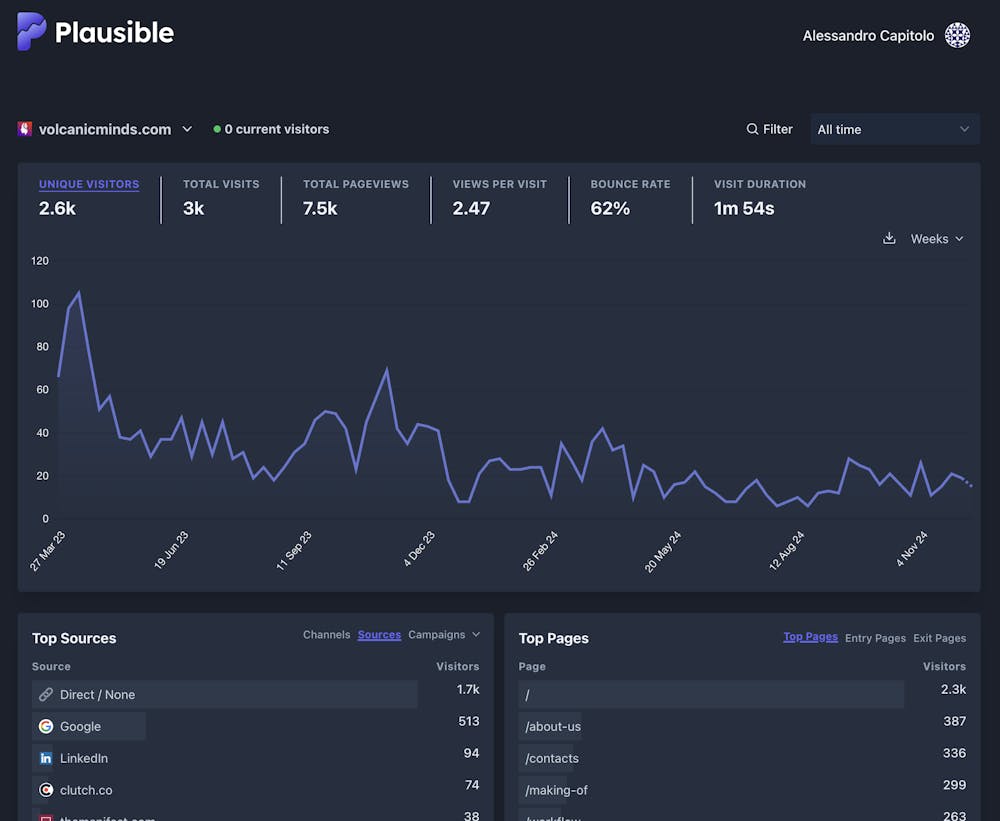Open the profile avatar menu
This screenshot has height=821, width=1000.
(x=957, y=35)
